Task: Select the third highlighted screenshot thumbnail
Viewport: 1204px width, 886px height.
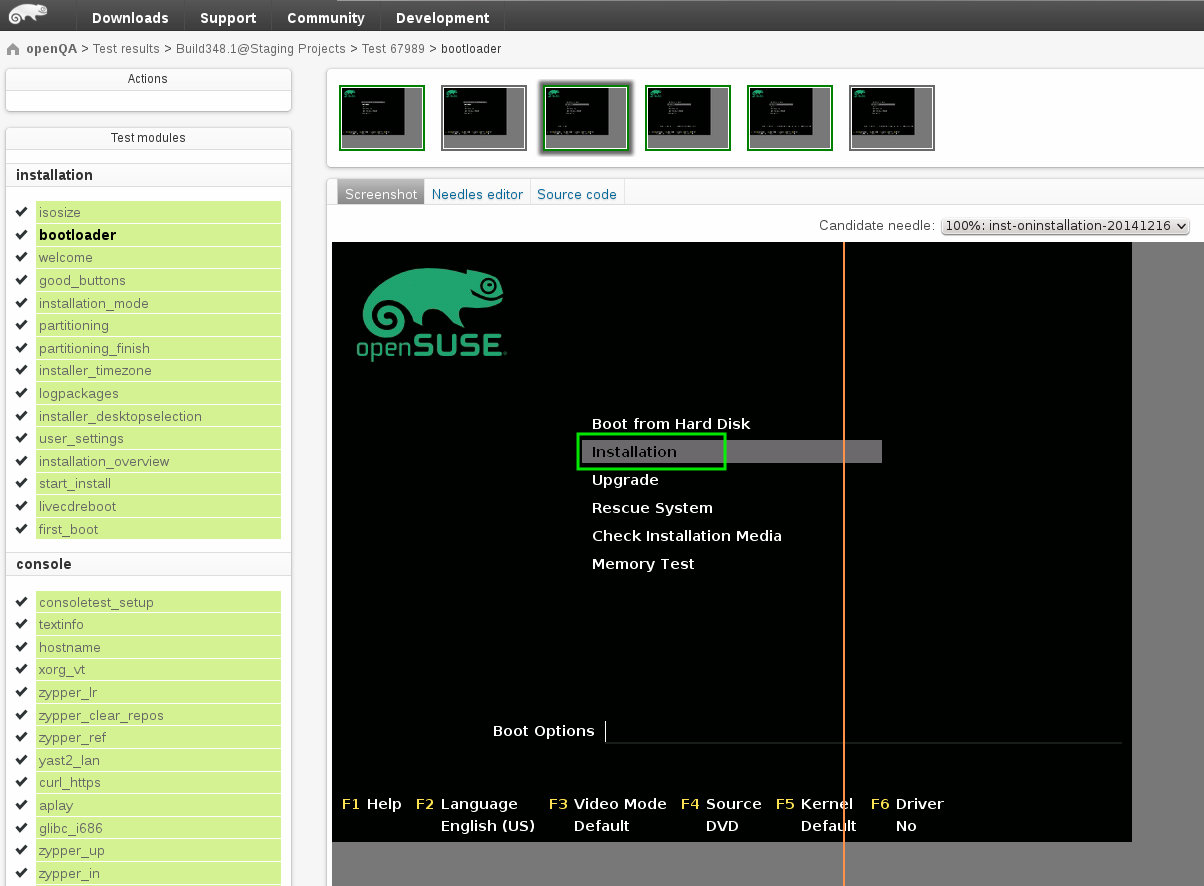Action: tap(586, 118)
